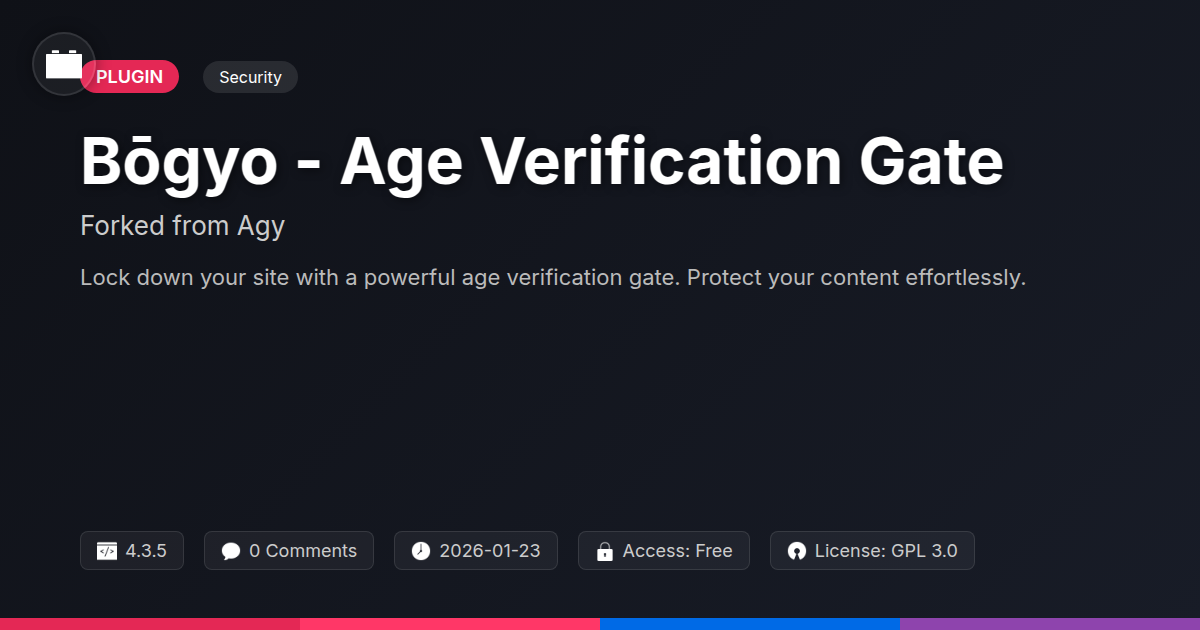Screen dimensions: 1200x630
Task: Click the plugin brick icon in the circle
Action: (x=64, y=65)
